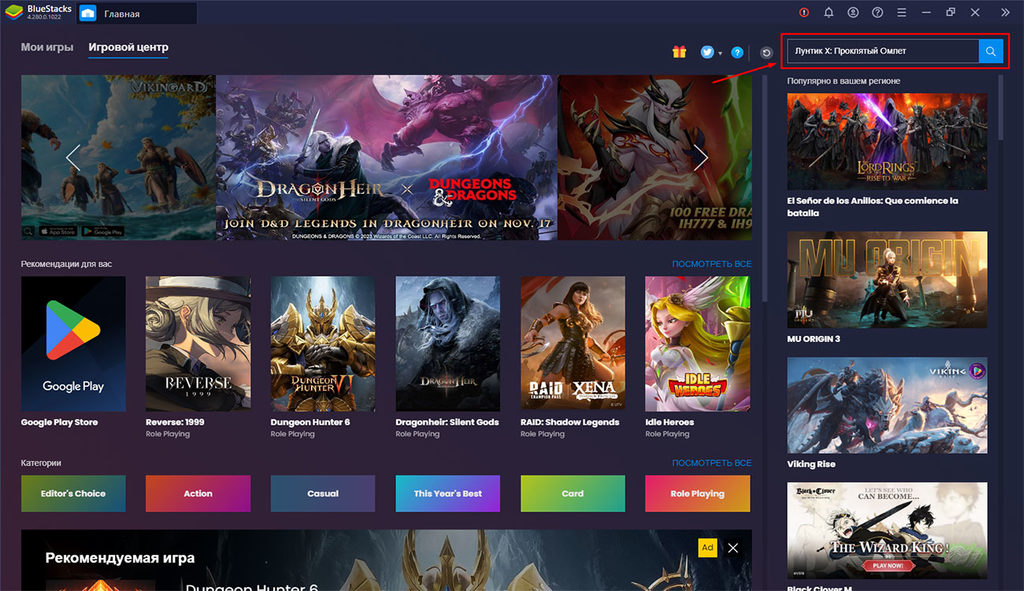Click the Google Play Store title text
This screenshot has width=1024, height=591.
click(x=59, y=422)
